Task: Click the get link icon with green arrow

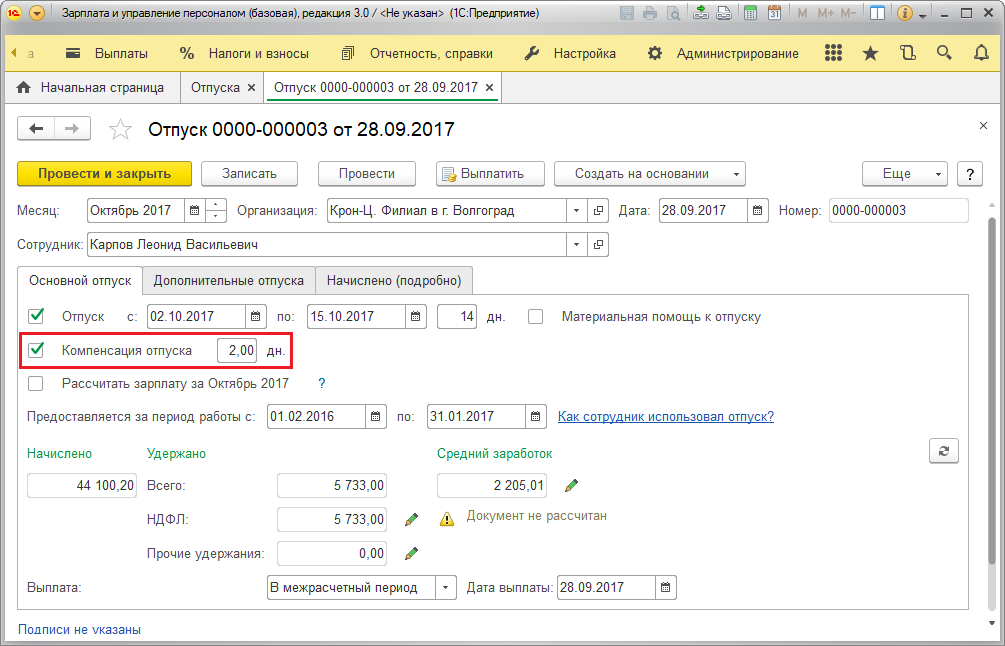Action: tap(701, 13)
